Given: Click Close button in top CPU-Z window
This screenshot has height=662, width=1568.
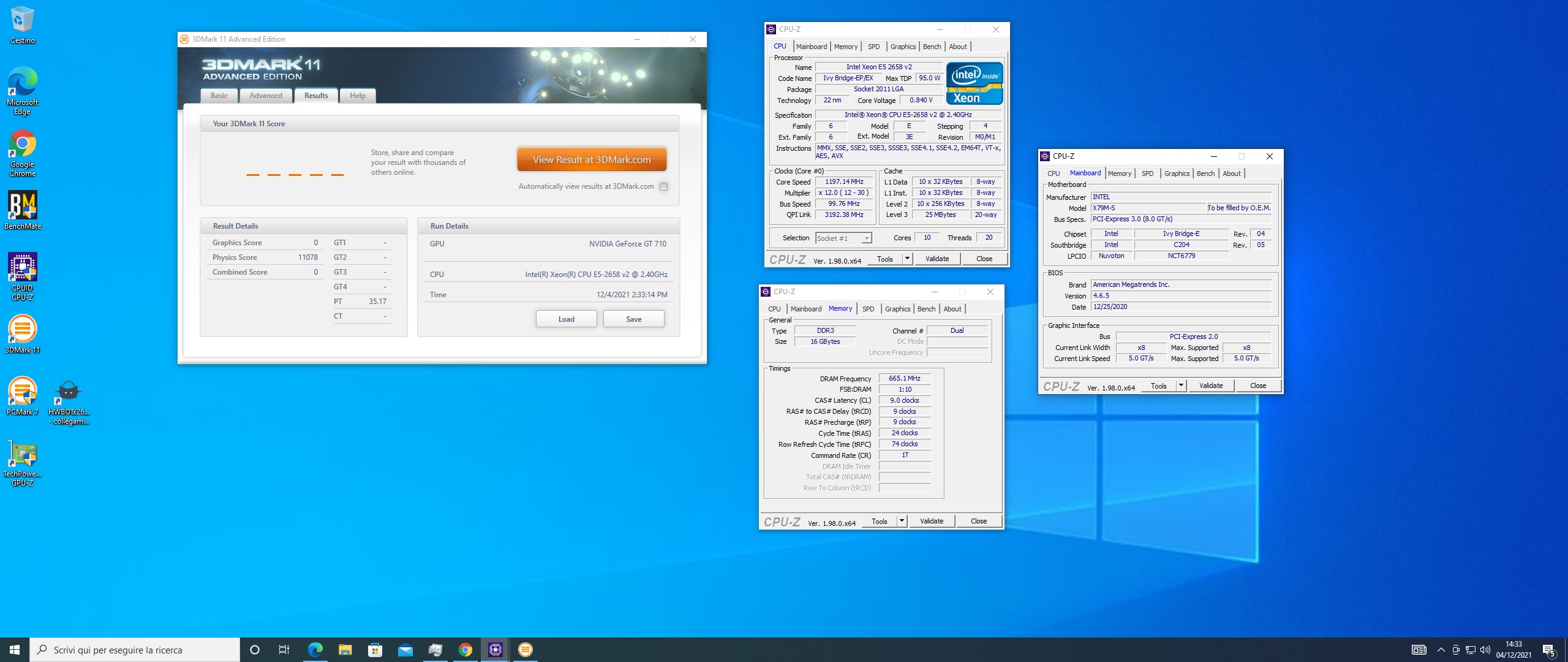Looking at the screenshot, I should [984, 259].
